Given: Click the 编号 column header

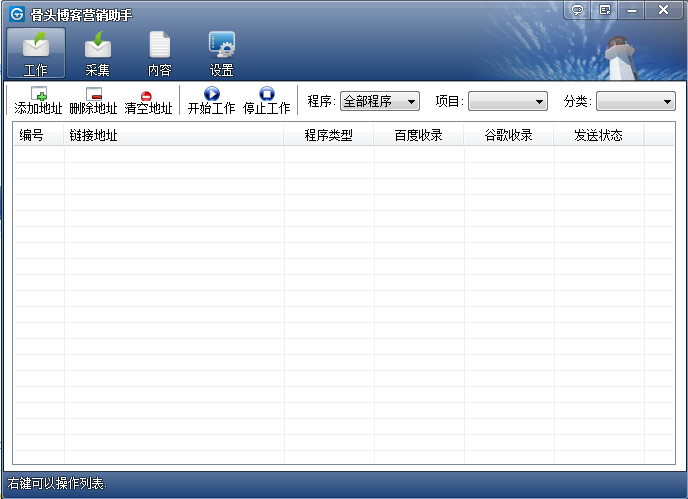Looking at the screenshot, I should [x=32, y=135].
